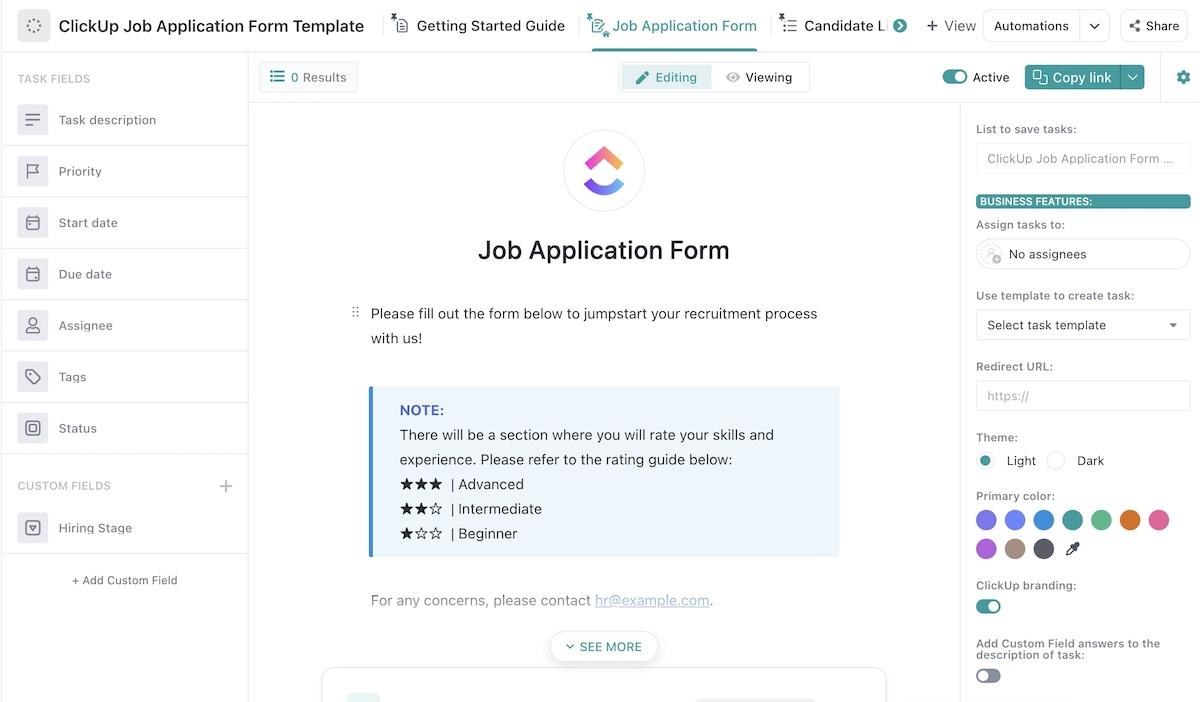The width and height of the screenshot is (1200, 702).
Task: Click the drag handle beside intro paragraph
Action: point(355,313)
